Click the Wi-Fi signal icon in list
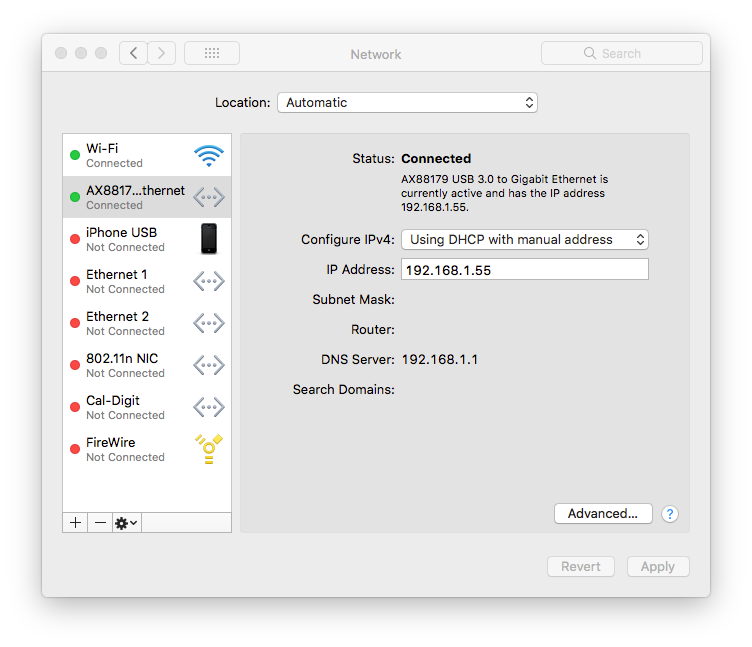This screenshot has height=647, width=752. click(x=209, y=155)
